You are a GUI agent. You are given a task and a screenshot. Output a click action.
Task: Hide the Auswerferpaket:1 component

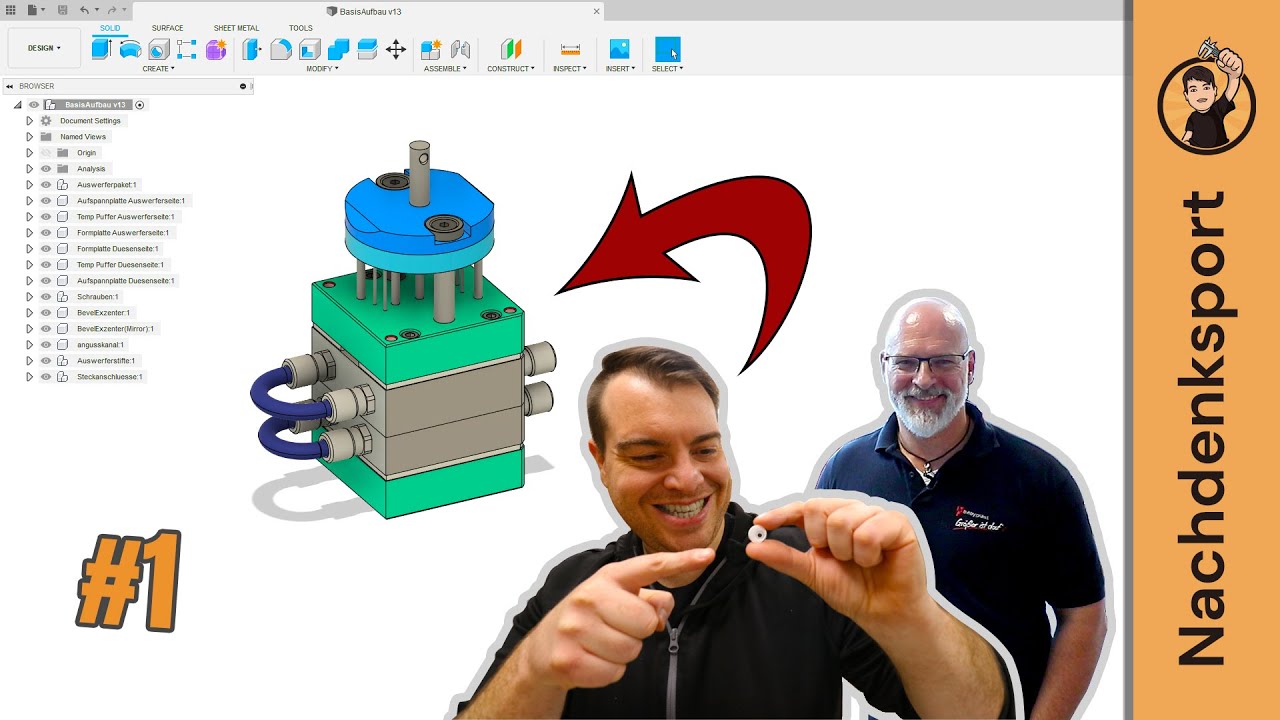click(x=46, y=185)
